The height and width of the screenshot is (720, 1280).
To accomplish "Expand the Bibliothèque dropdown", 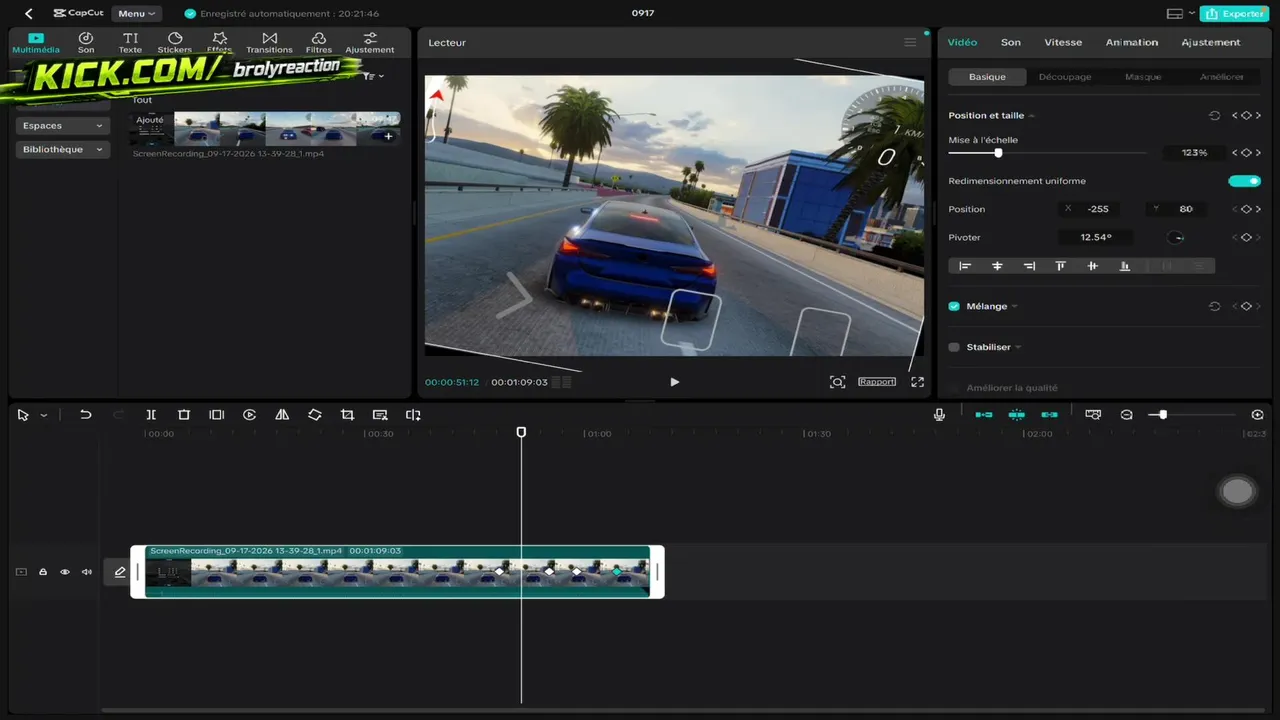I will 62,149.
